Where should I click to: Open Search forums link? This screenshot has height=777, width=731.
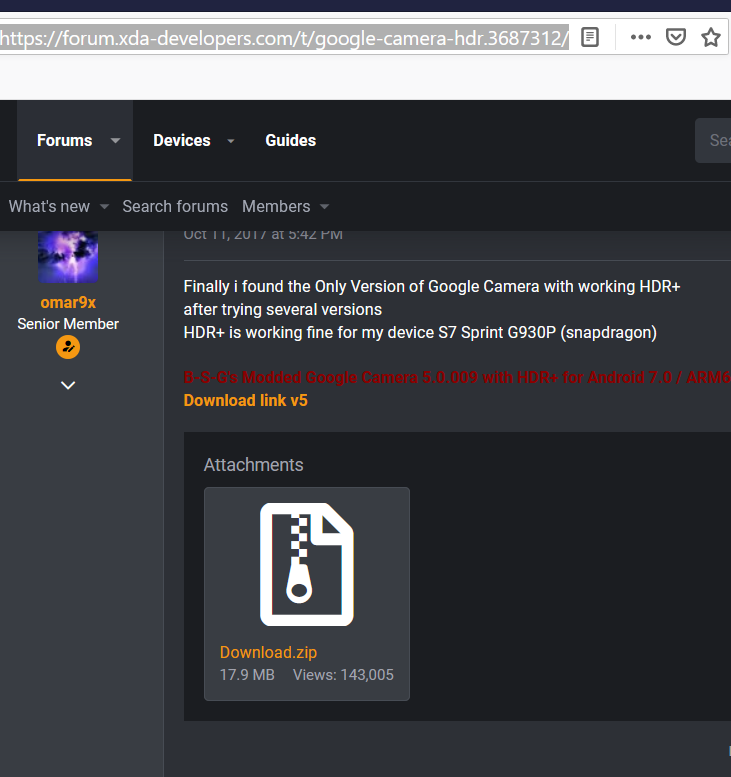click(x=175, y=206)
